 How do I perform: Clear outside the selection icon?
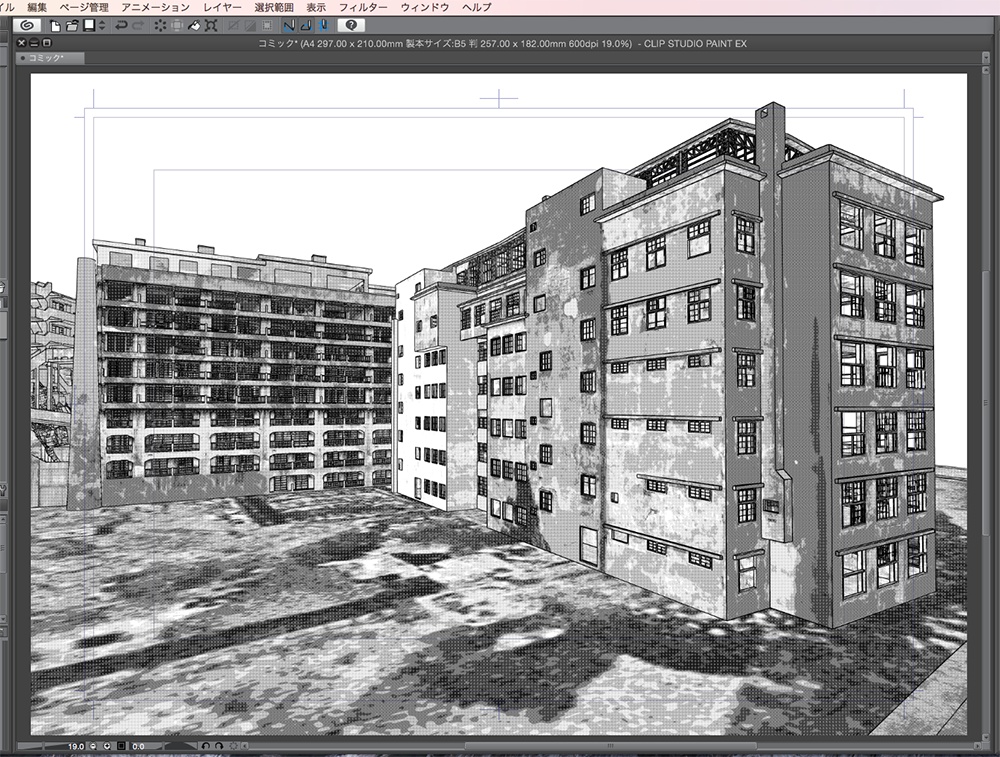[177, 26]
